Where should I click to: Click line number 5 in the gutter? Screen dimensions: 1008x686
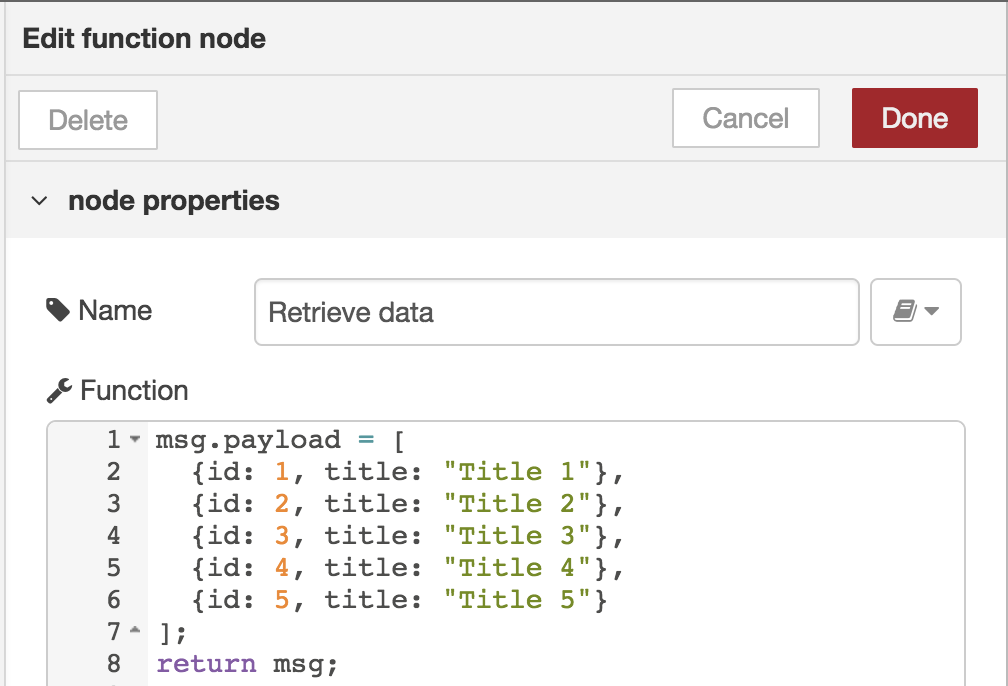point(114,568)
